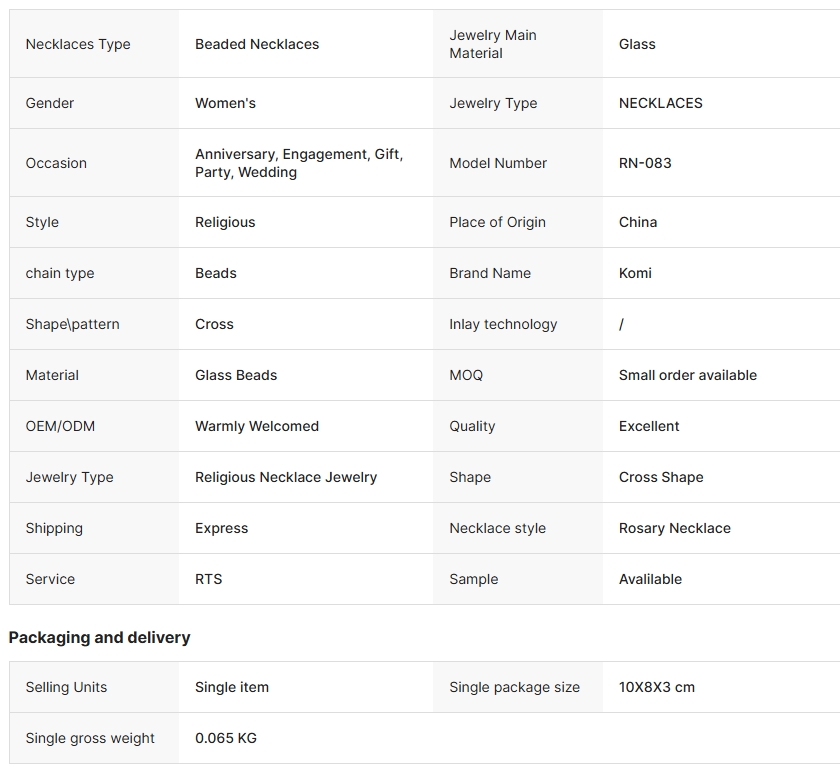Select the 'Glass Beads' material value
This screenshot has width=840, height=765.
[x=236, y=375]
